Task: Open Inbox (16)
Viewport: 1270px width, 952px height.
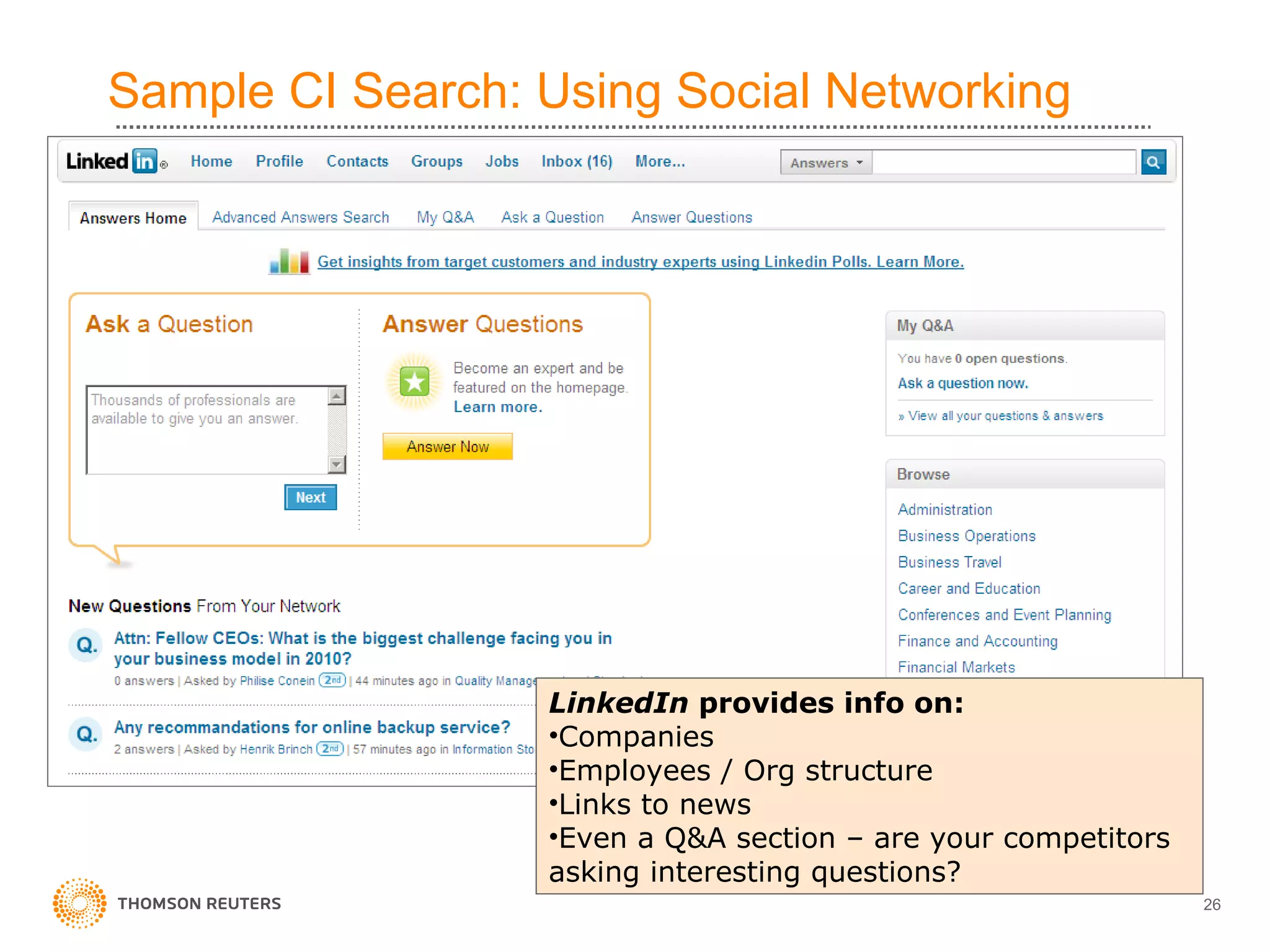Action: coord(577,161)
